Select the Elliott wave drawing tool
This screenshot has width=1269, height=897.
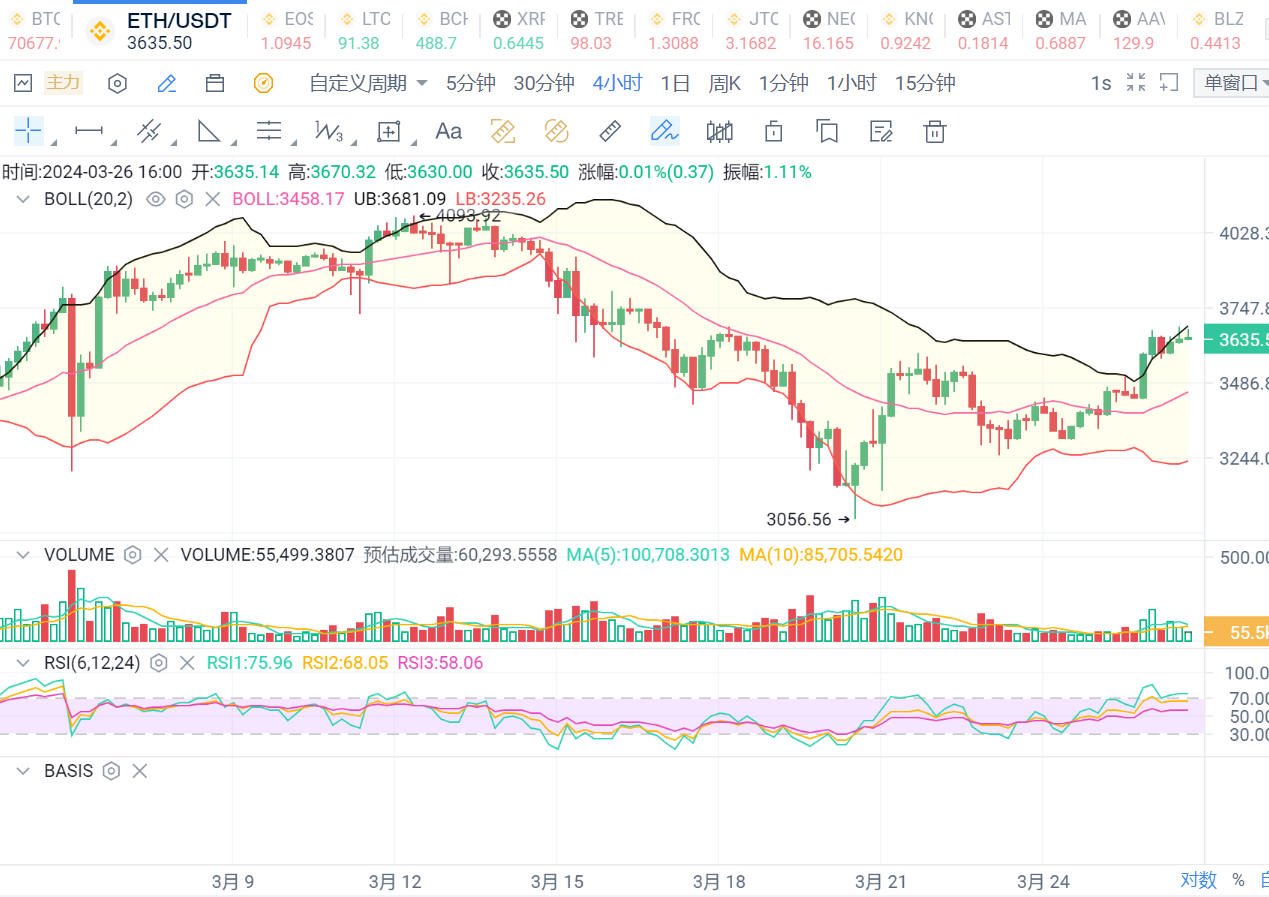328,131
